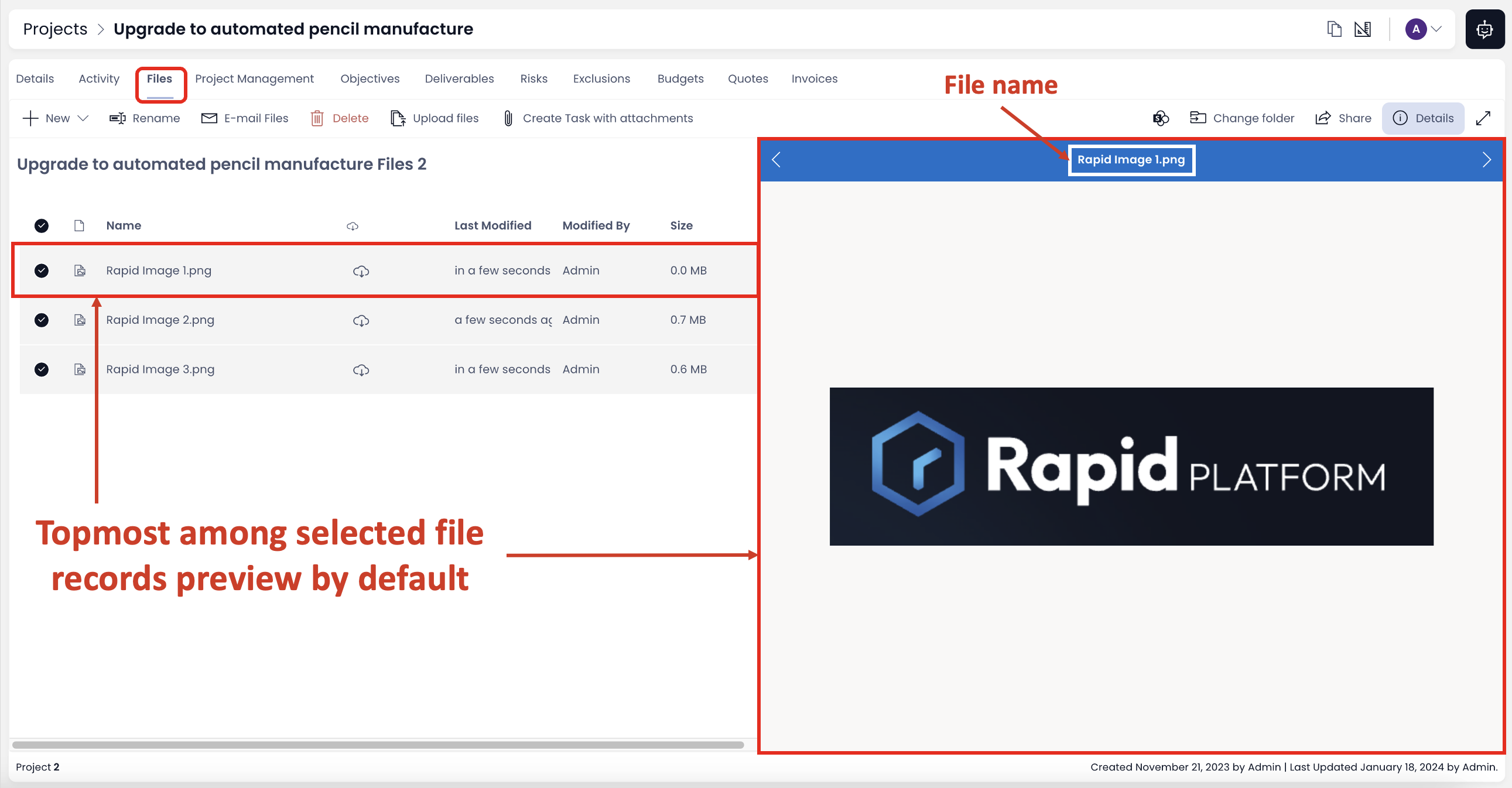Screen dimensions: 1512x788
Task: Toggle the select-all files checkbox
Action: [x=41, y=225]
